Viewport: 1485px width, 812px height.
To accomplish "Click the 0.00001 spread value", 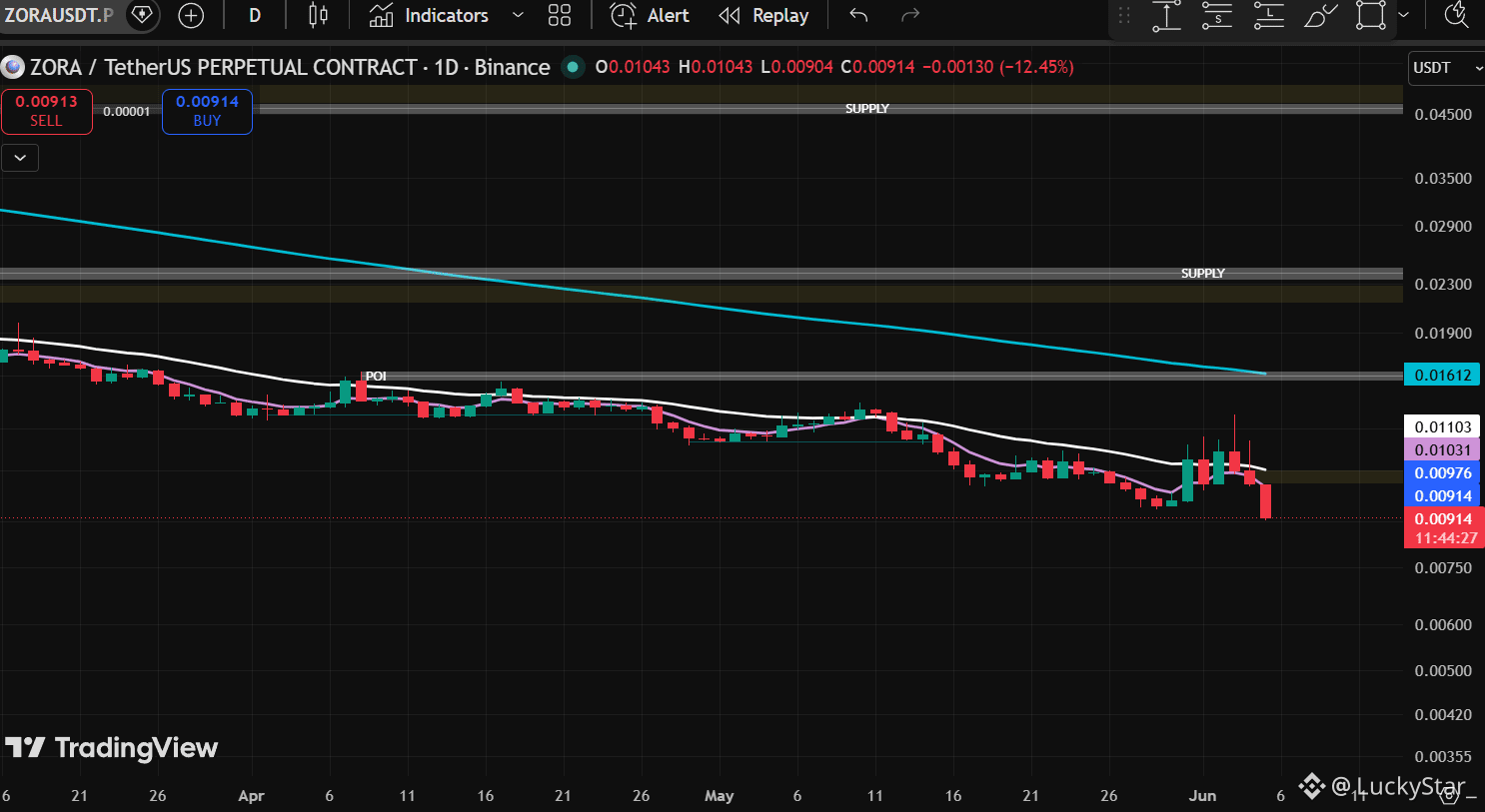I will 127,111.
